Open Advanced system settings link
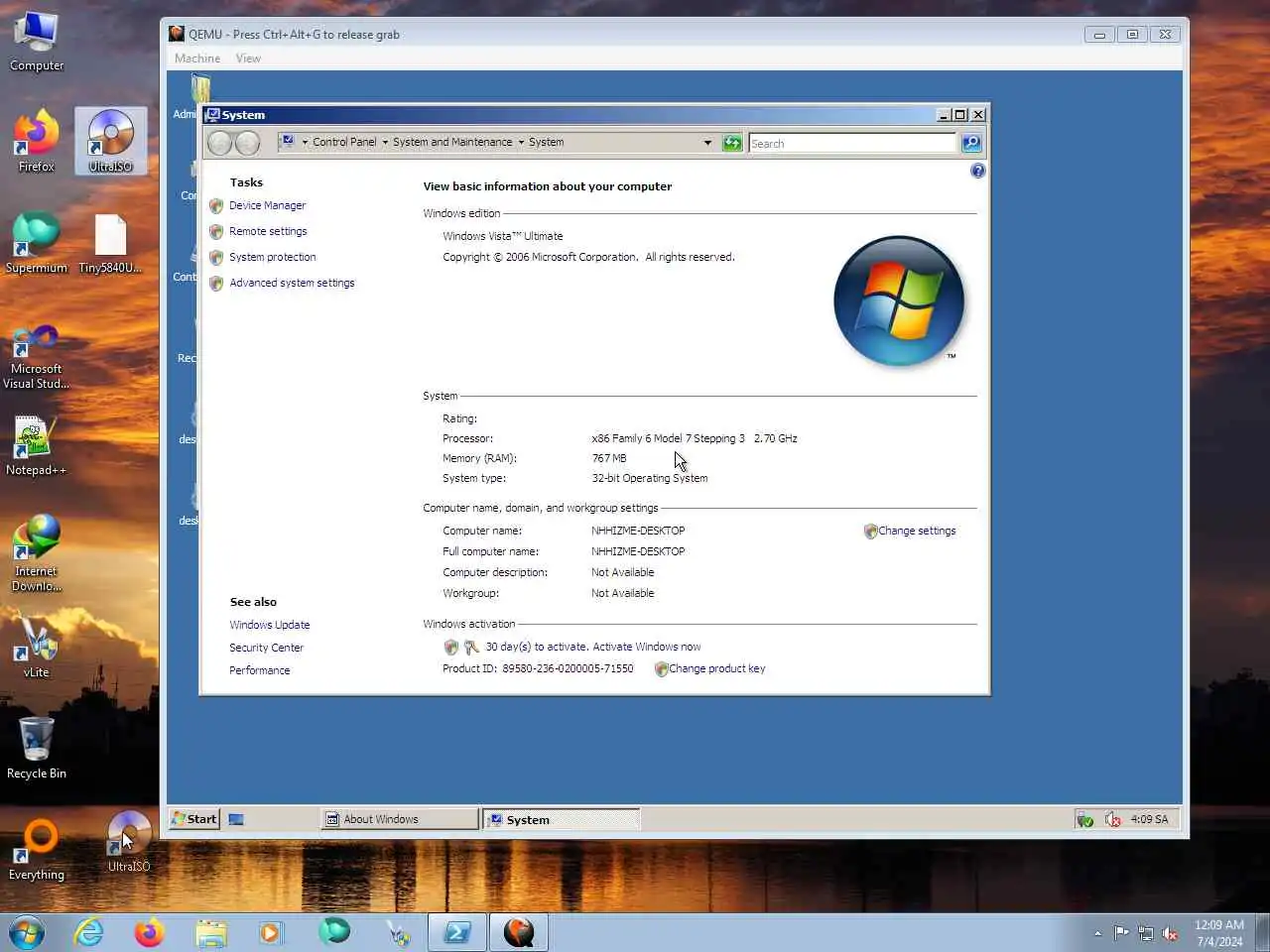Image resolution: width=1270 pixels, height=952 pixels. tap(292, 283)
